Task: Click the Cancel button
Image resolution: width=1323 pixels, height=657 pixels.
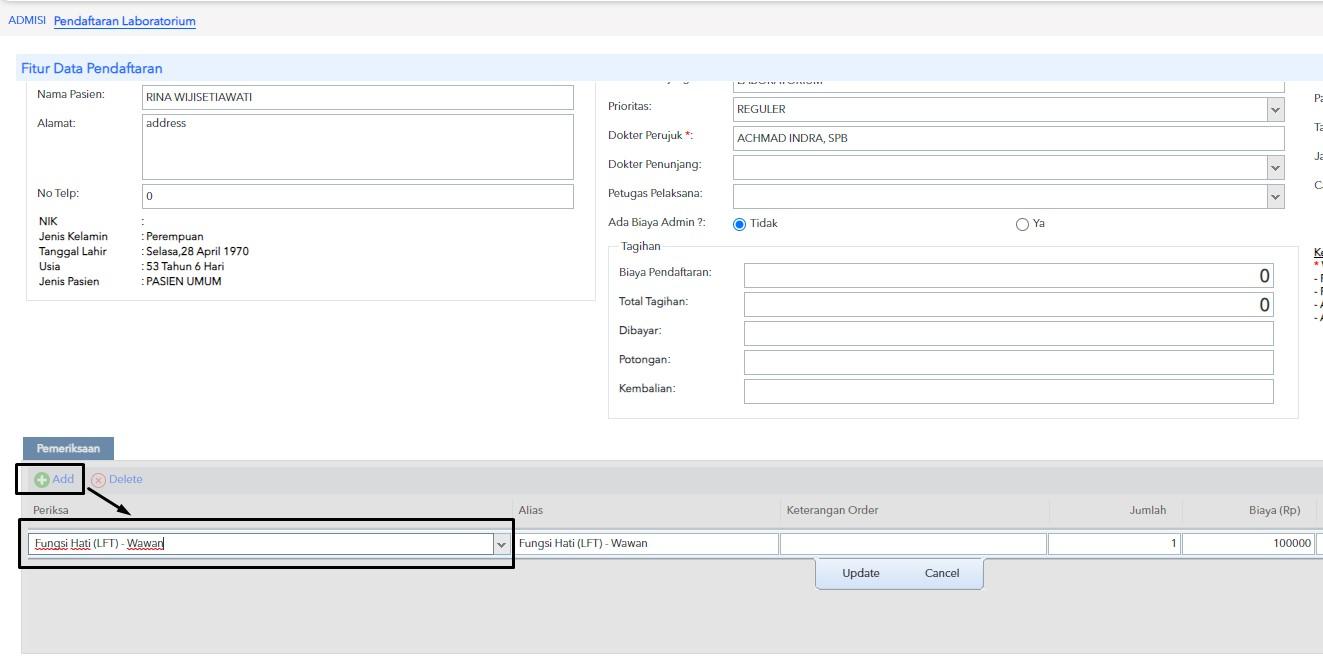Action: click(x=942, y=574)
